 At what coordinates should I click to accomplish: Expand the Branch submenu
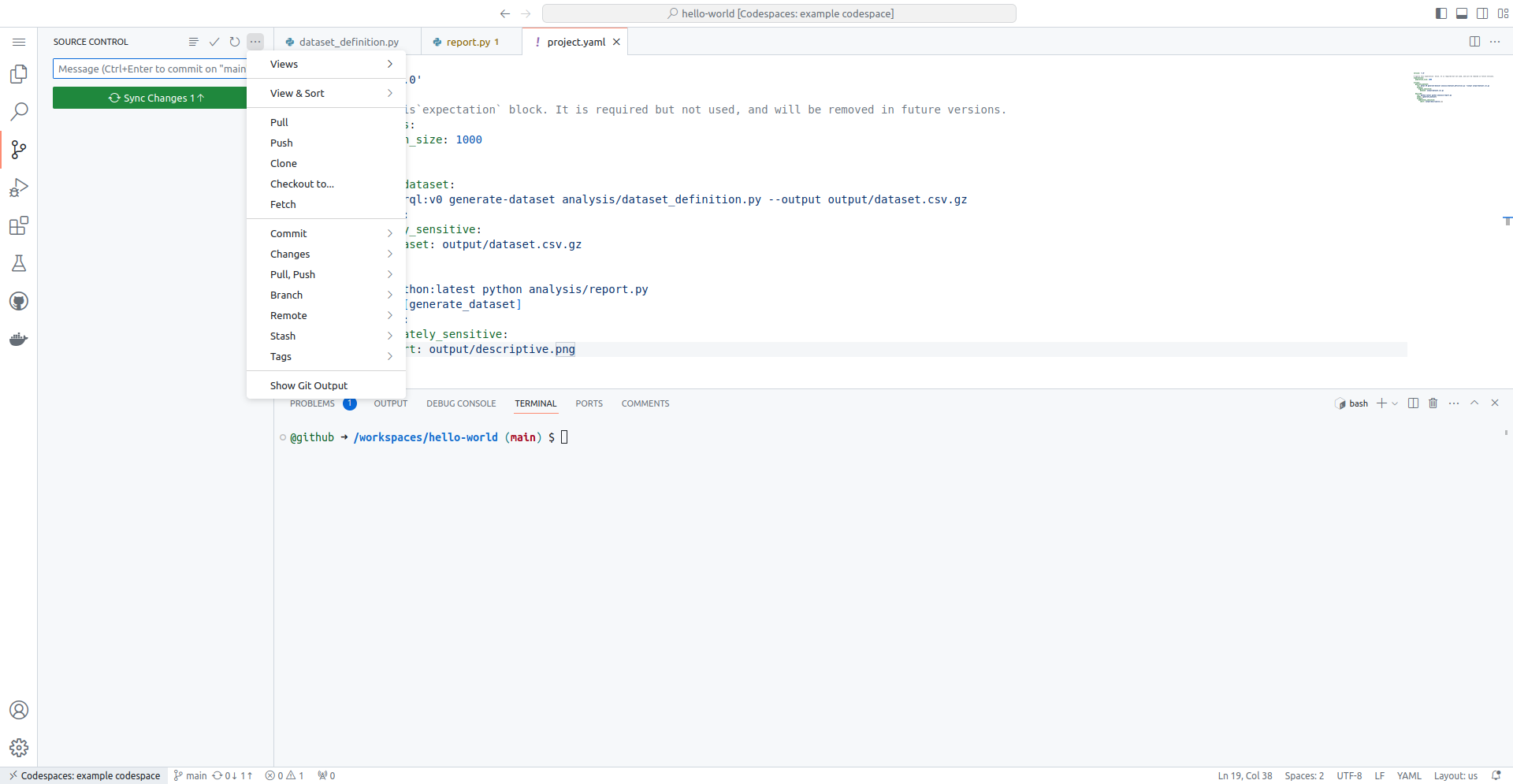pyautogui.click(x=326, y=295)
